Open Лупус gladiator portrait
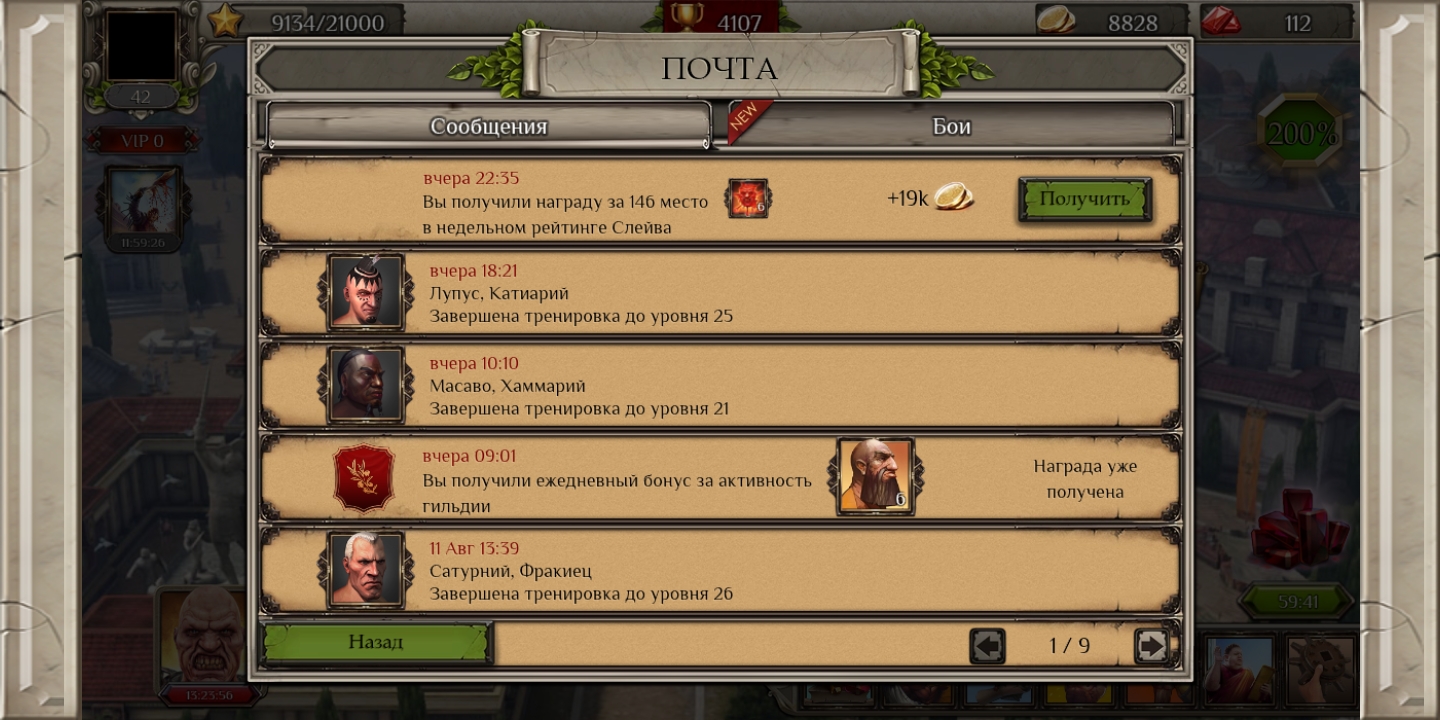The width and height of the screenshot is (1440, 720). (365, 292)
